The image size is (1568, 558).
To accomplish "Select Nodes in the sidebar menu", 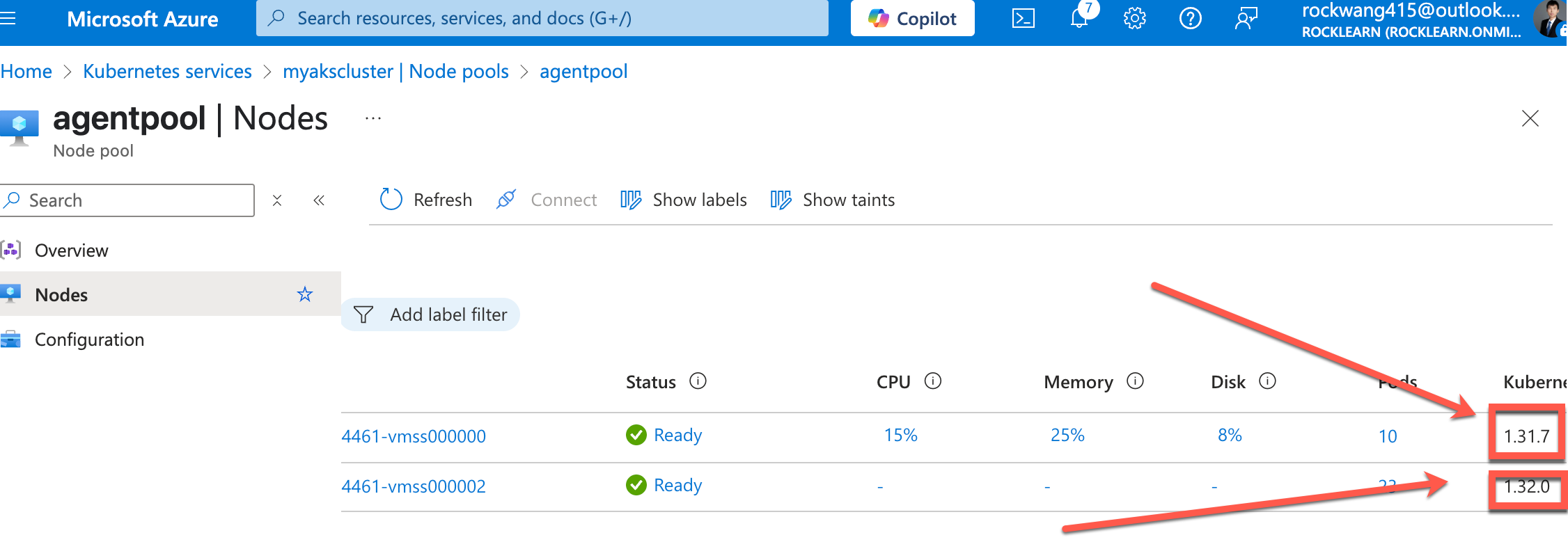I will pyautogui.click(x=171, y=294).
